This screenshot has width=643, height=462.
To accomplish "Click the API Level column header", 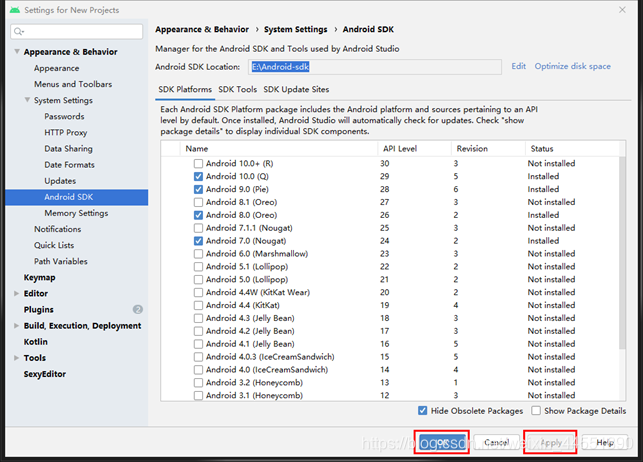I will coord(414,149).
